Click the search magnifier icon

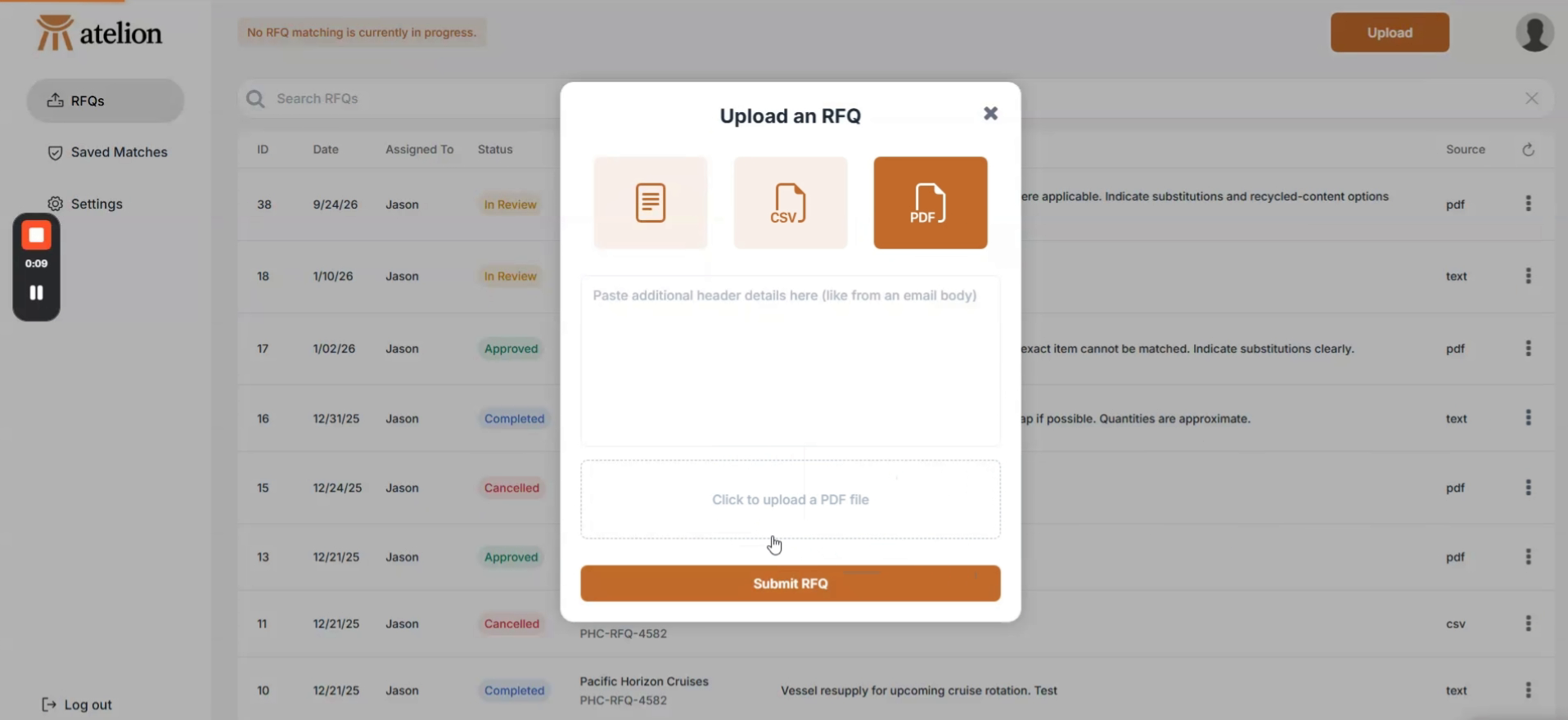pos(255,99)
